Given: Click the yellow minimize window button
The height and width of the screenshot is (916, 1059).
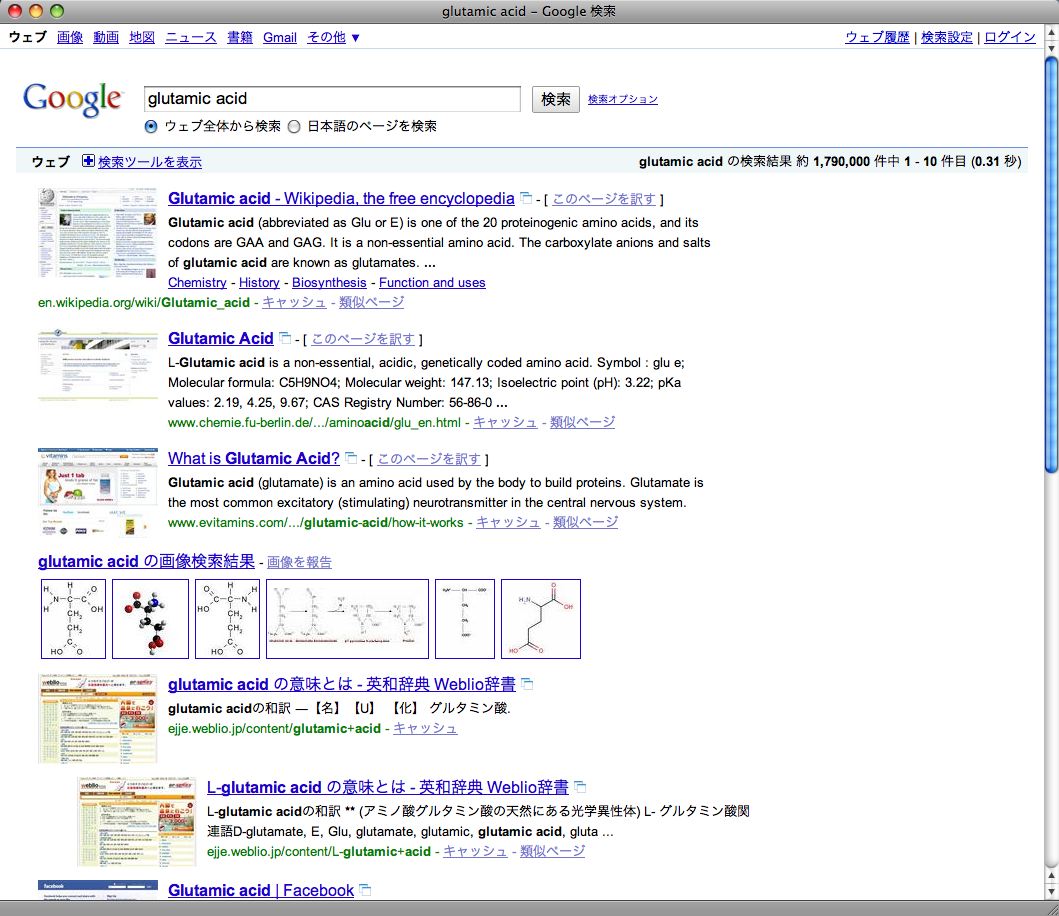Looking at the screenshot, I should point(36,11).
